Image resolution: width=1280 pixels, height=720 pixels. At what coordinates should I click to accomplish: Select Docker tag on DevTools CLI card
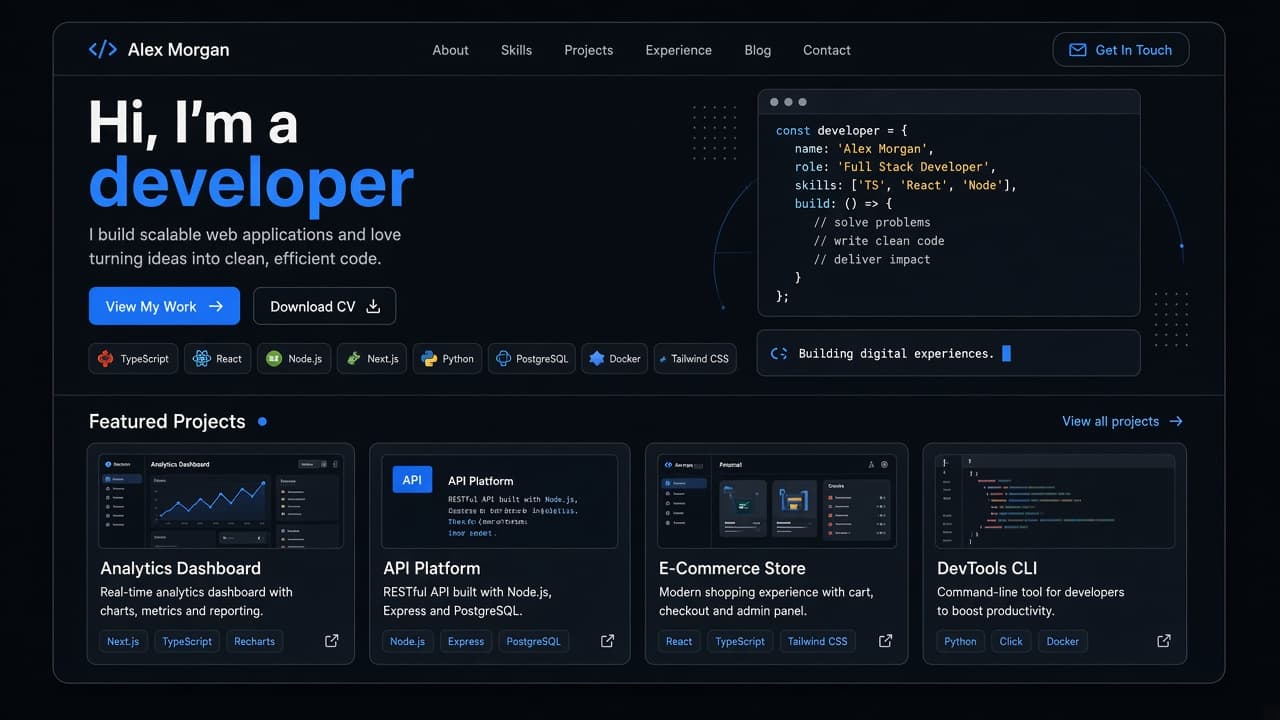[1063, 641]
